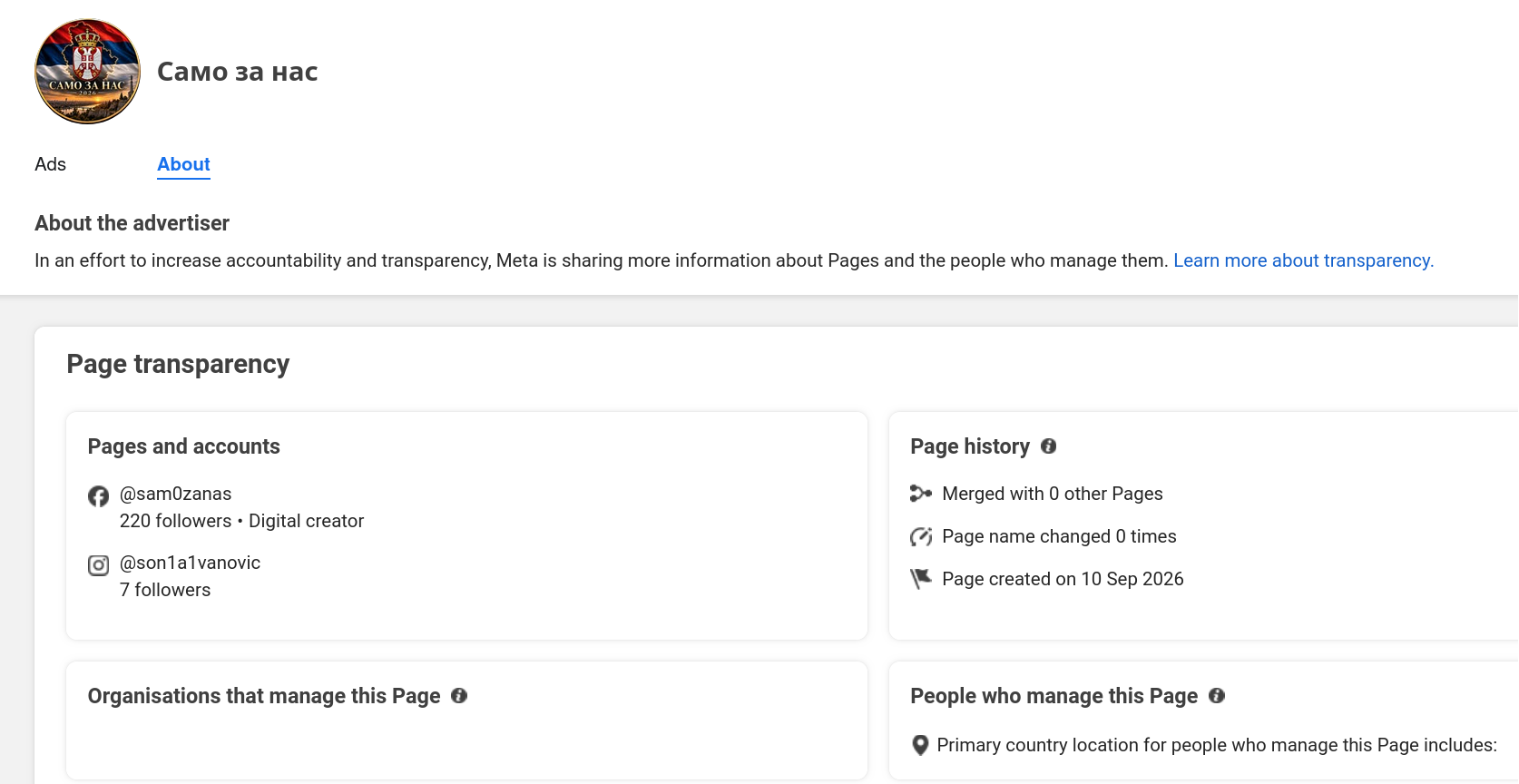1519x784 pixels.
Task: Click the page created flag icon
Action: tap(921, 579)
